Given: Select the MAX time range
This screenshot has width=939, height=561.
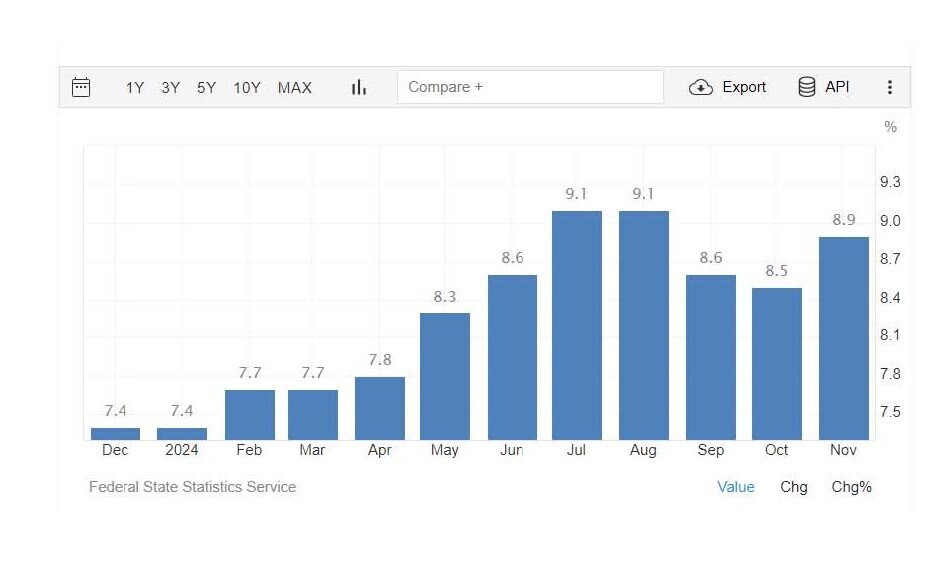Looking at the screenshot, I should click(x=295, y=88).
